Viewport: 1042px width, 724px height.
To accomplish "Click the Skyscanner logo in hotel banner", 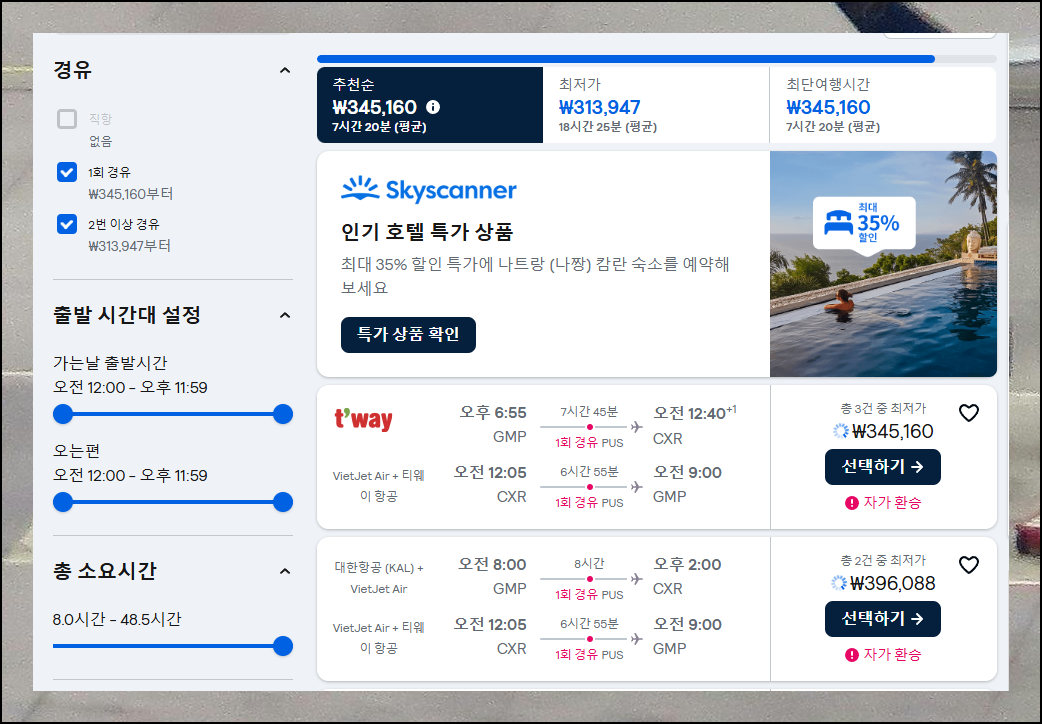I will [429, 189].
